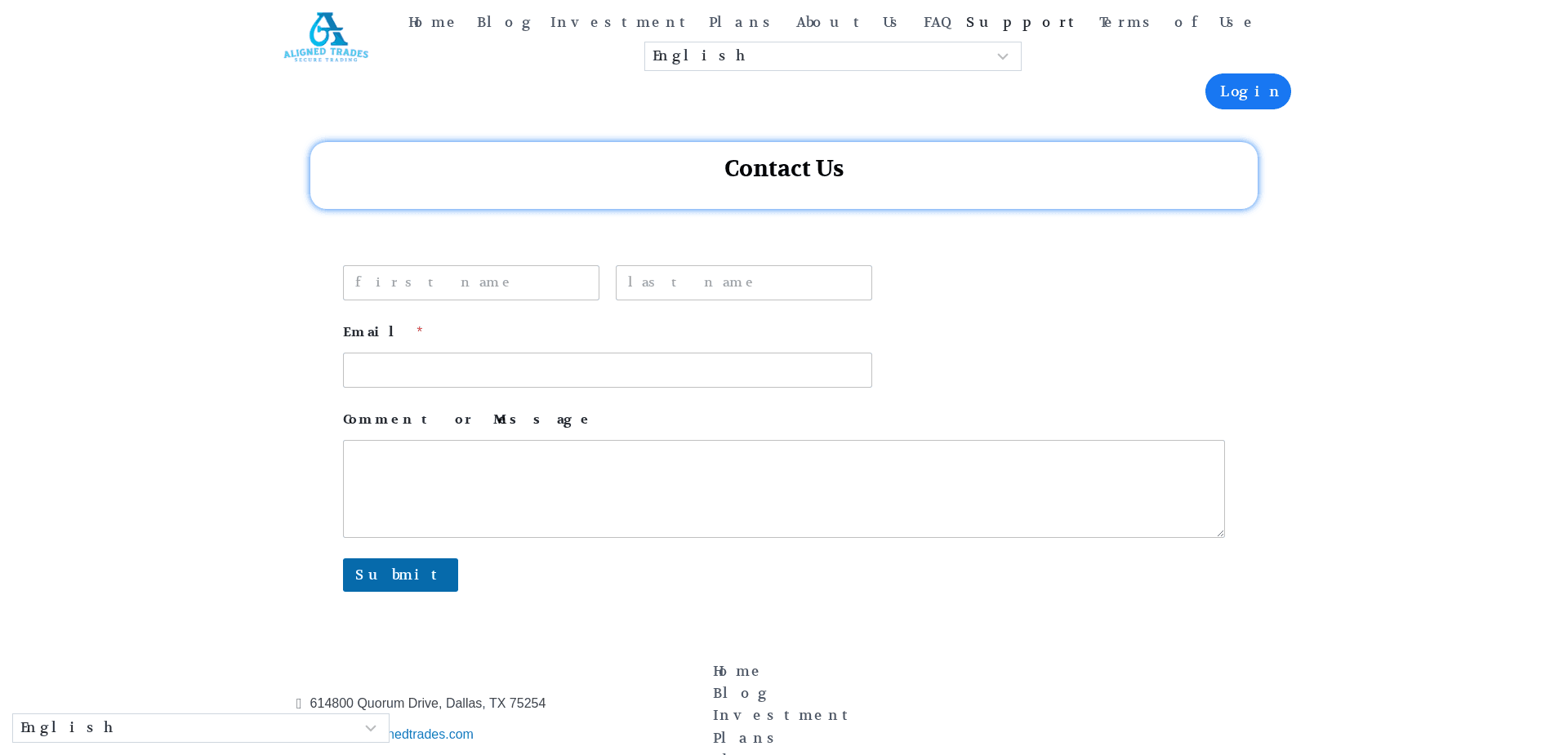
Task: Focus the required Email input field
Action: click(x=607, y=370)
